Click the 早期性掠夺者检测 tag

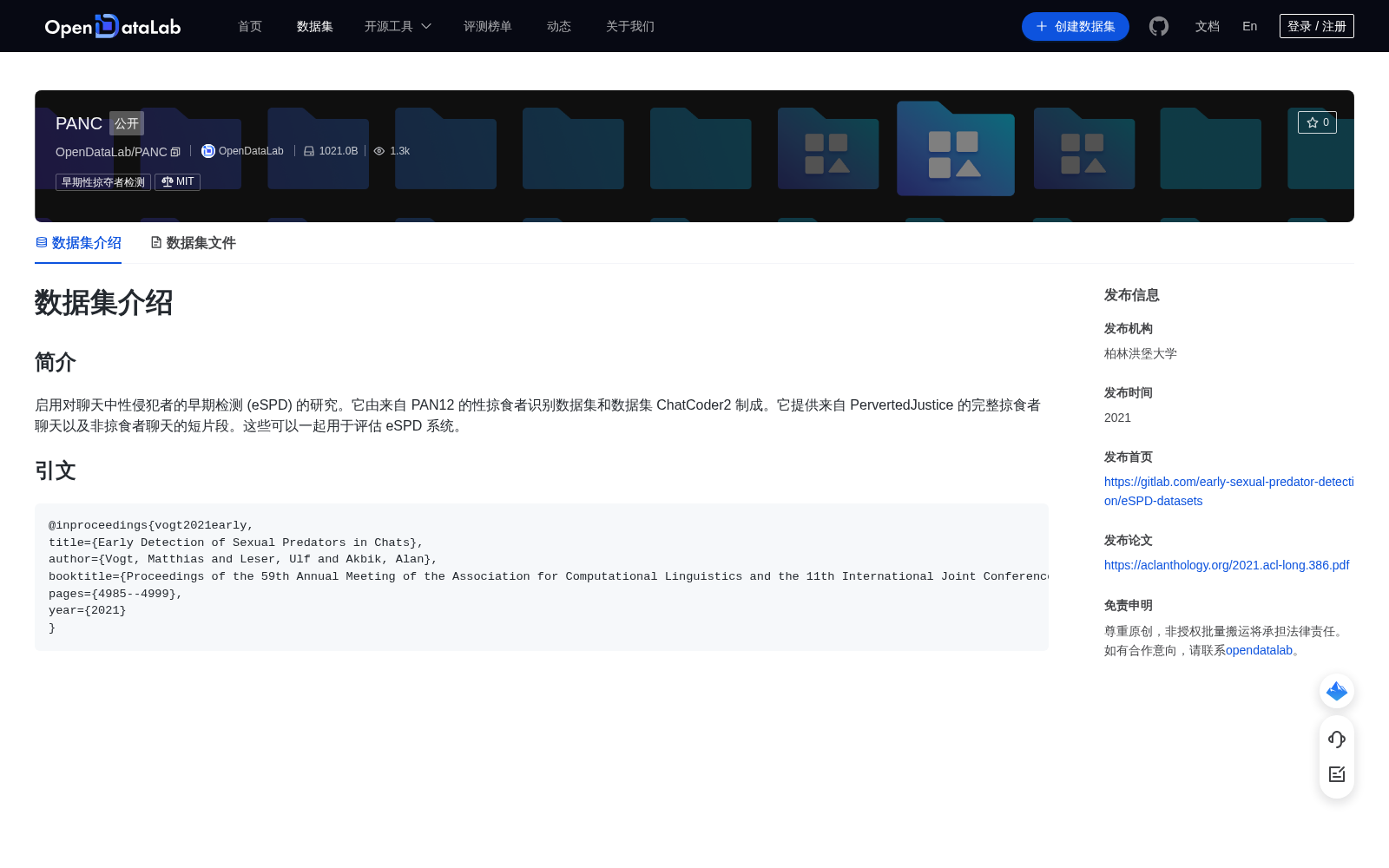103,182
